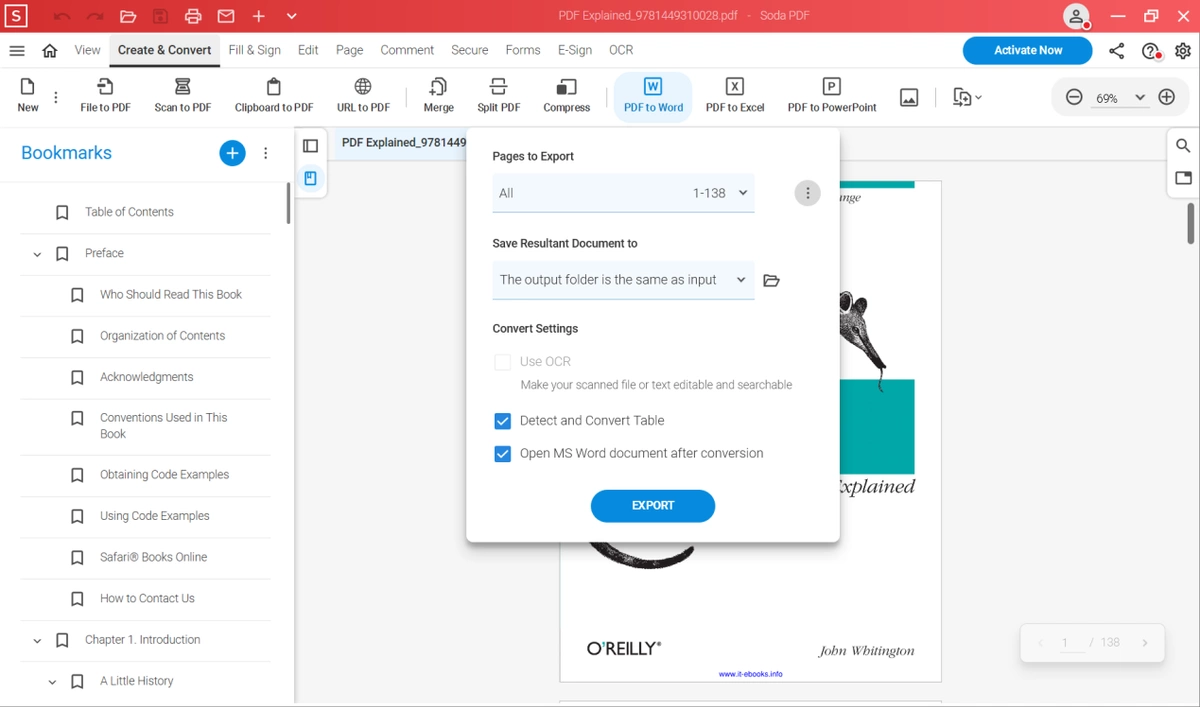Add a new bookmark with plus button

coord(232,153)
